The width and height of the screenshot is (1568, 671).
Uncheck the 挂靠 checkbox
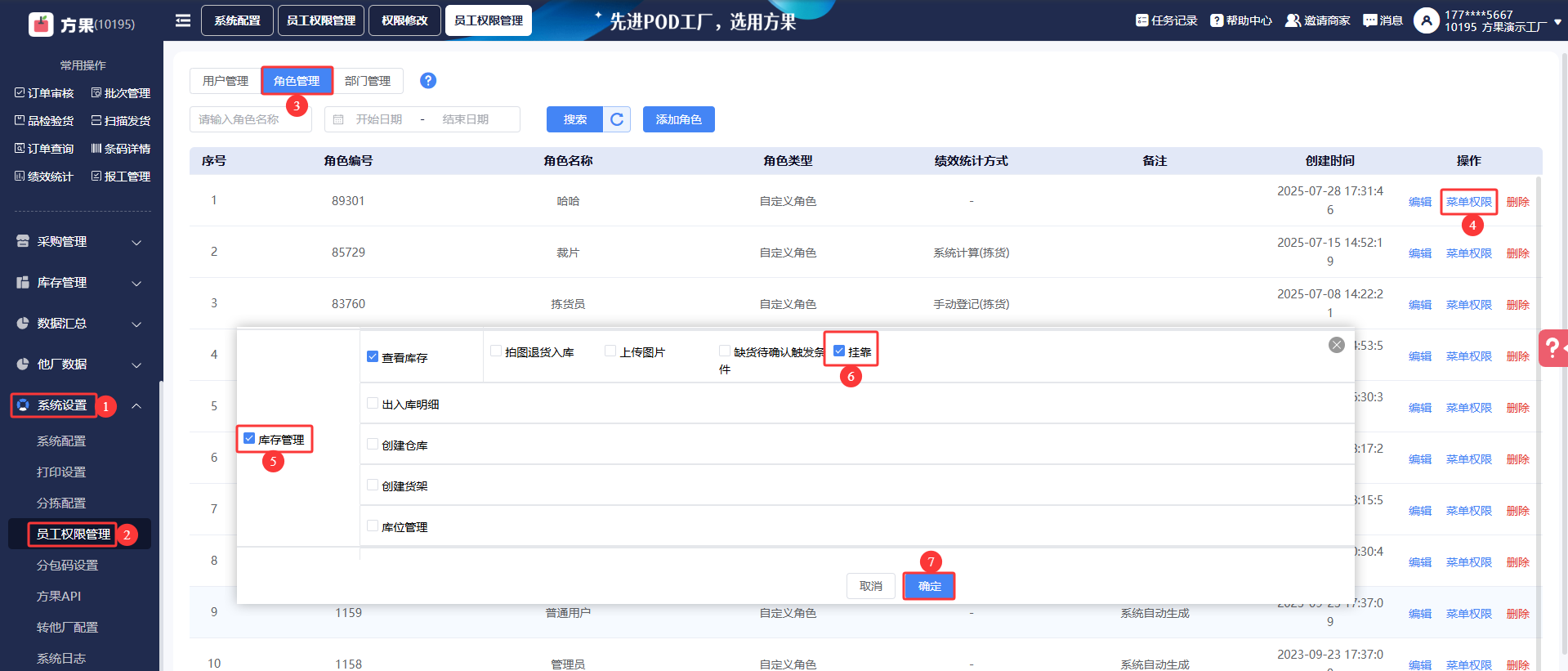839,351
